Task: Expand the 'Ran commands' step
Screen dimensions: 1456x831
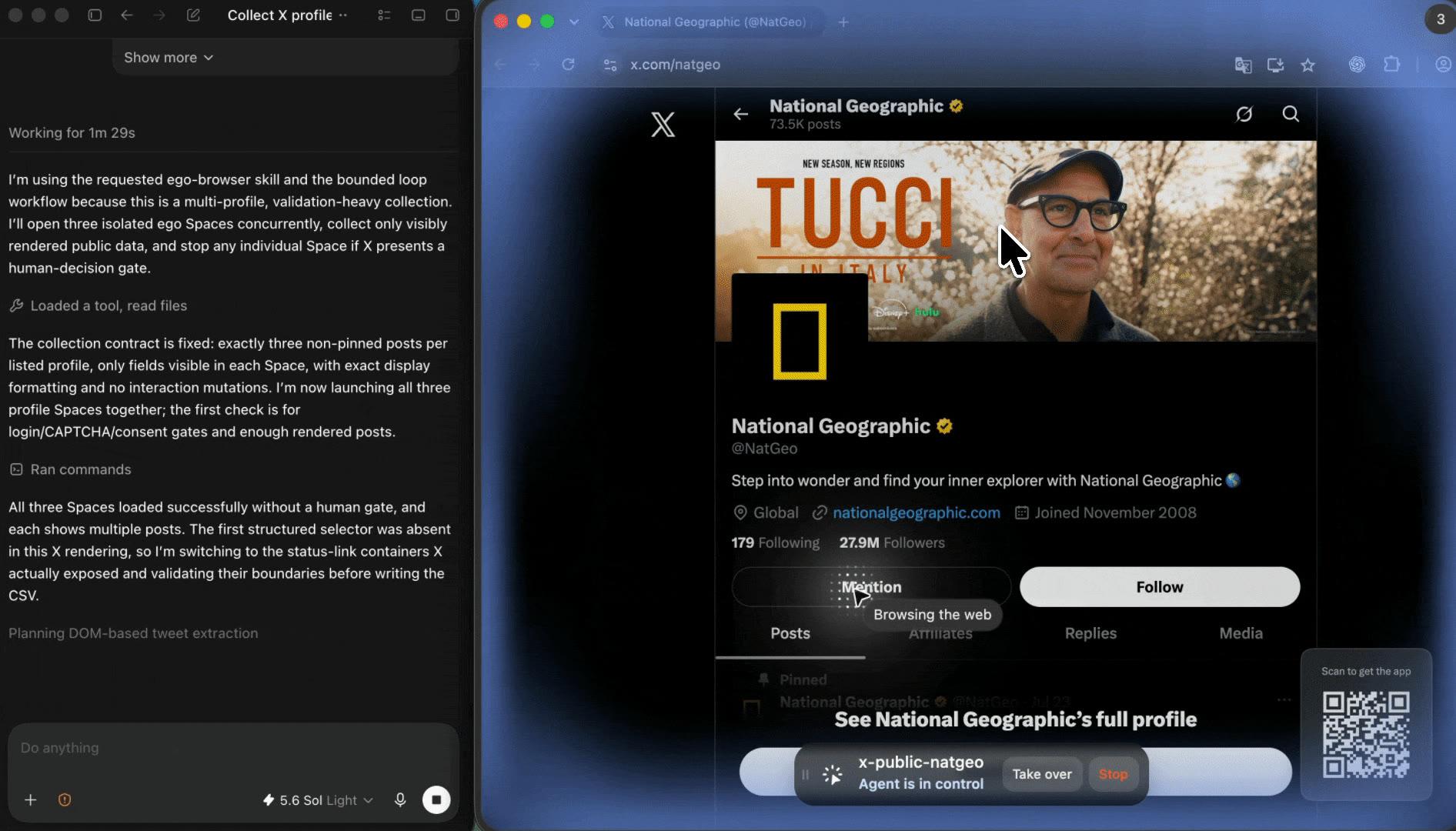Action: [70, 469]
